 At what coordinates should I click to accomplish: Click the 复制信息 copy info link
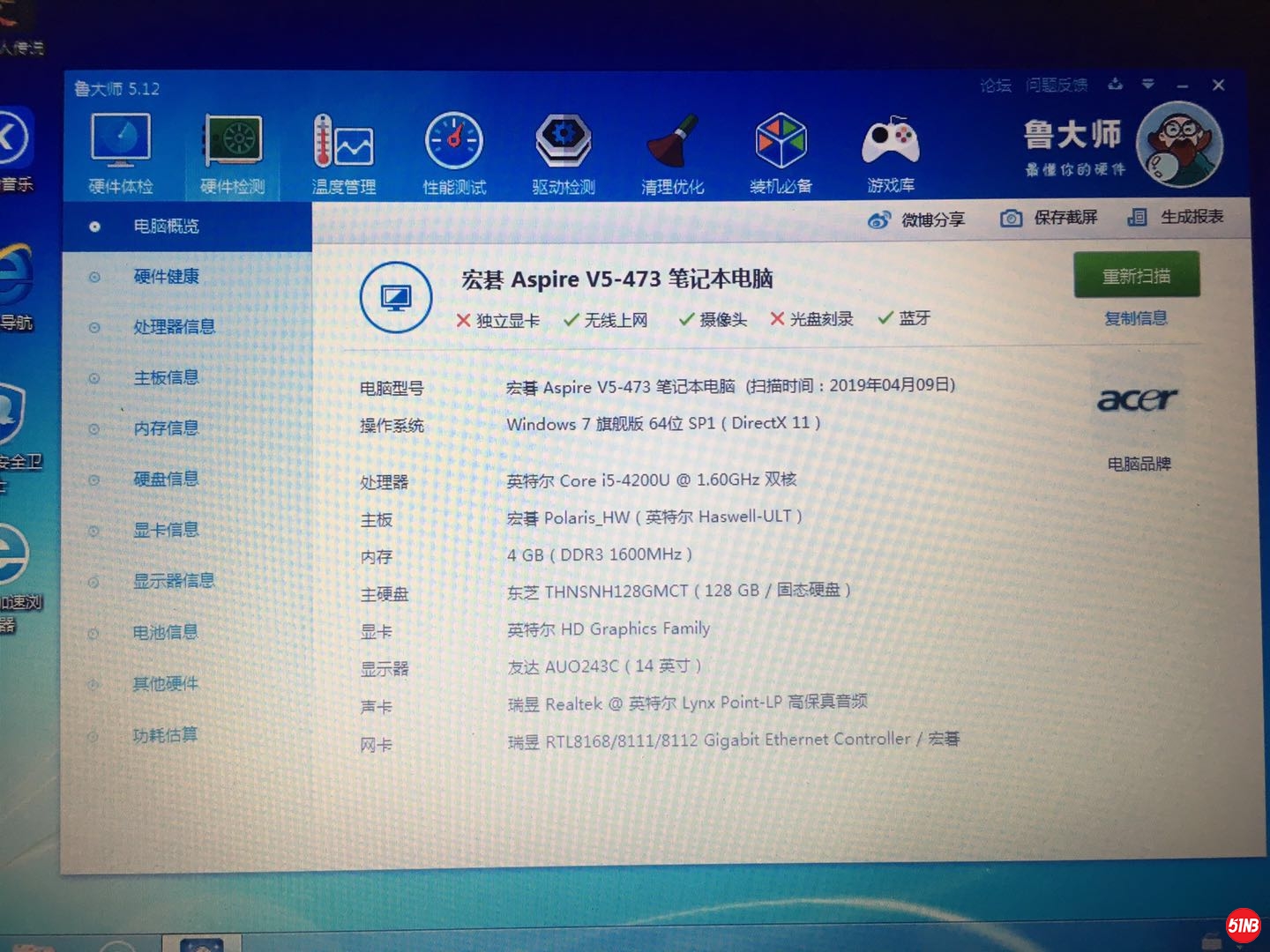[1136, 318]
